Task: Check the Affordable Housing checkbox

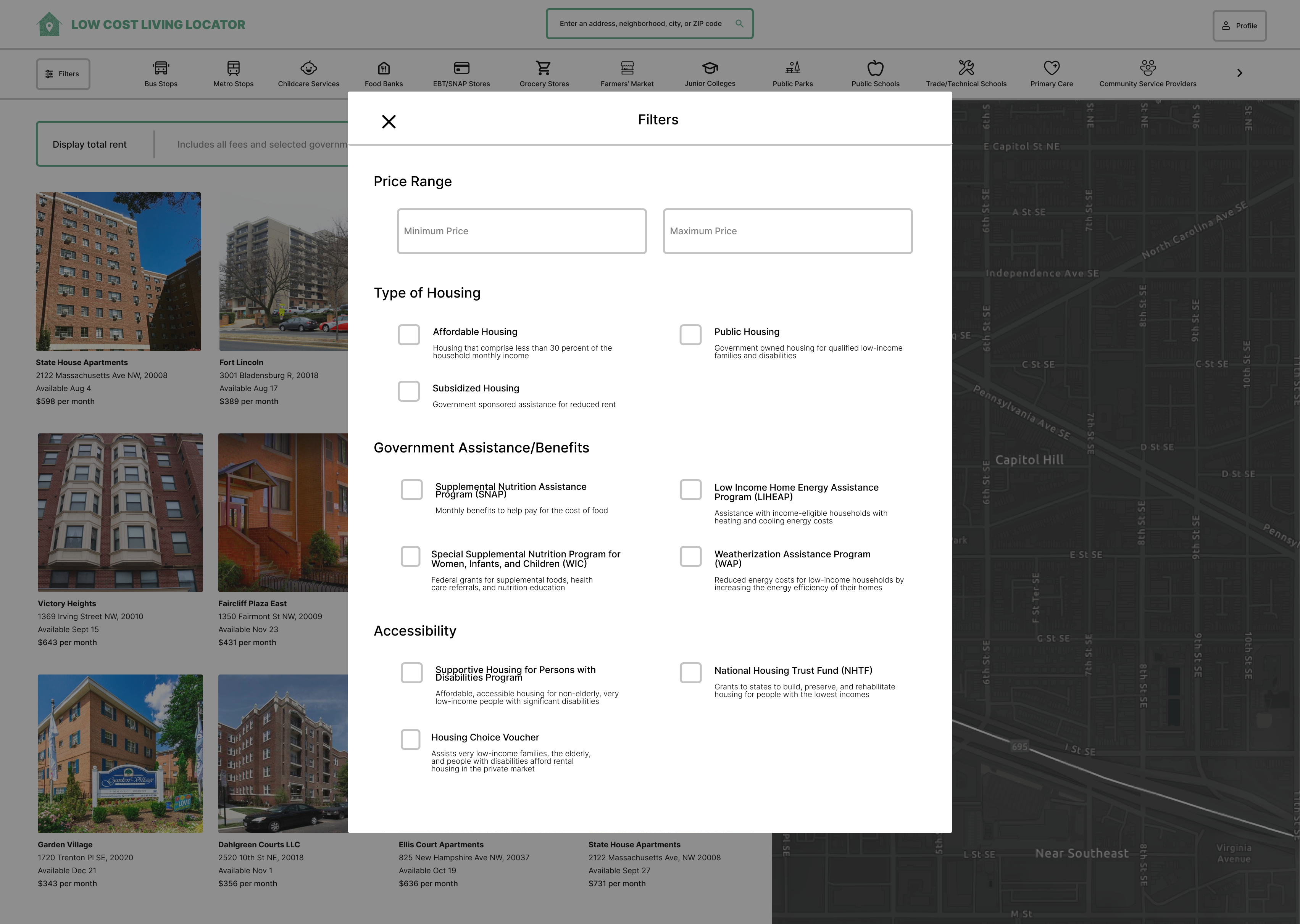Action: click(409, 335)
